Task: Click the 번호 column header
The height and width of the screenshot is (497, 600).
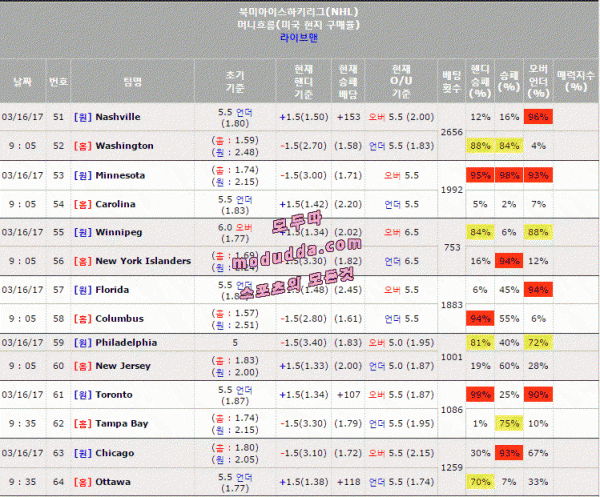Action: pos(58,81)
